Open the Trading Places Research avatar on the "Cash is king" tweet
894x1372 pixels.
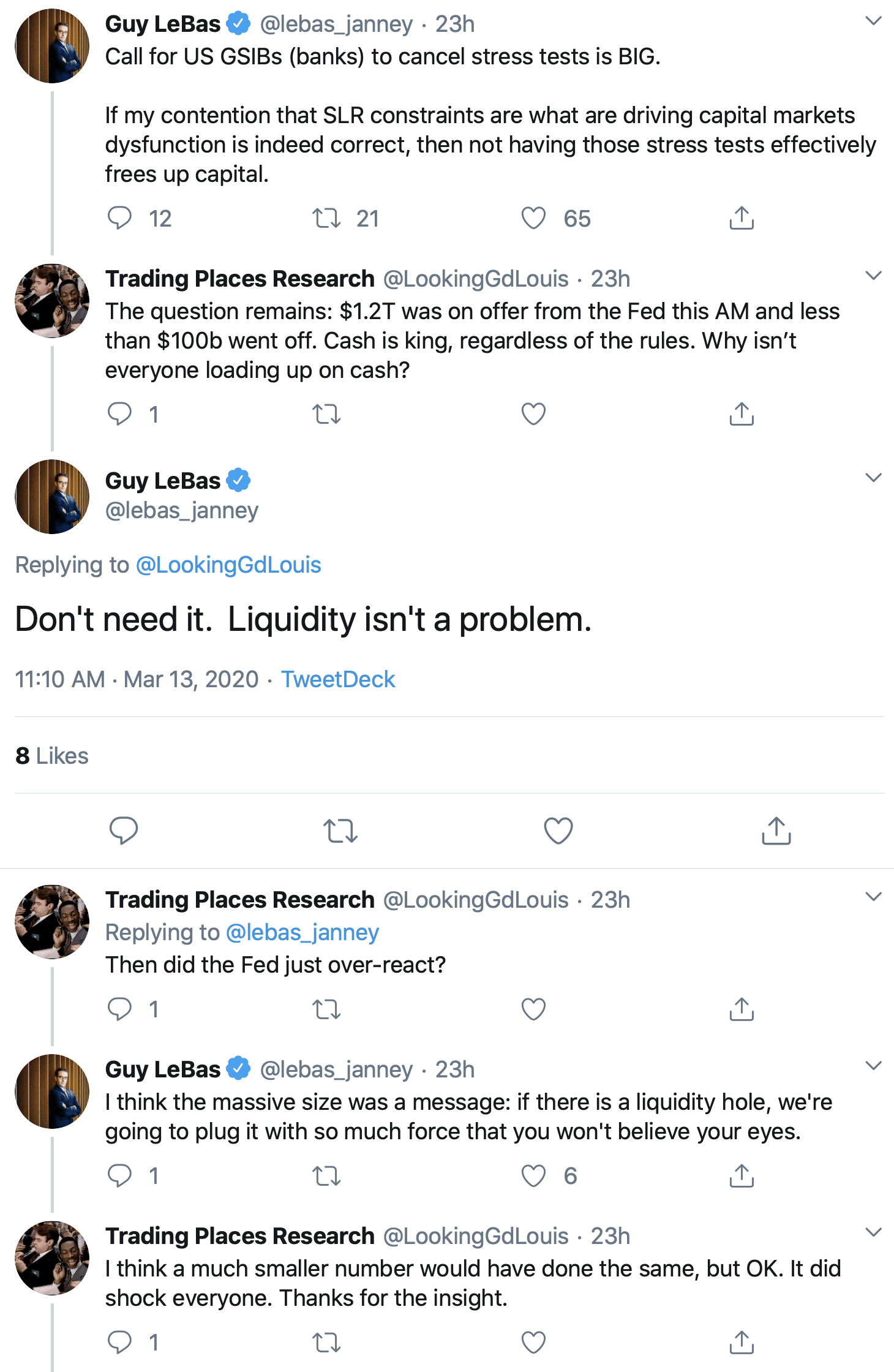click(x=52, y=301)
